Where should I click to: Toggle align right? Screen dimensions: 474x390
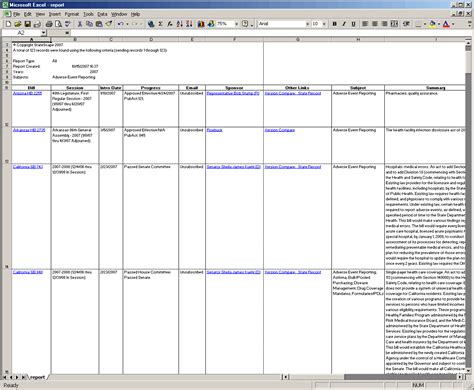click(384, 24)
